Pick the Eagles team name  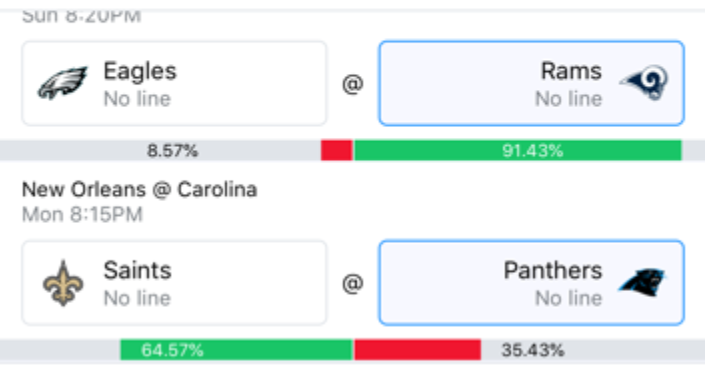coord(140,71)
